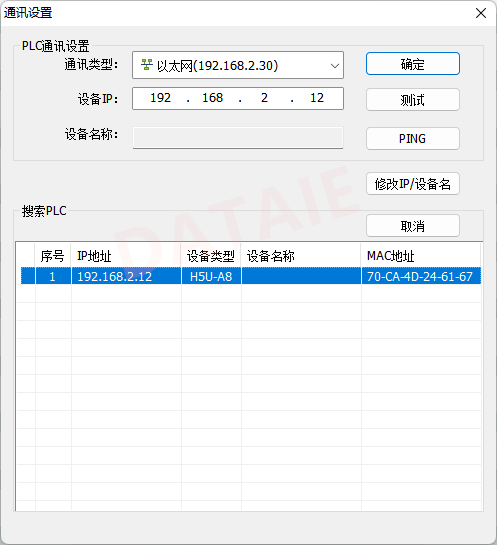Viewport: 497px width, 545px height.
Task: Click device type cell H5U-A8
Action: tap(211, 277)
